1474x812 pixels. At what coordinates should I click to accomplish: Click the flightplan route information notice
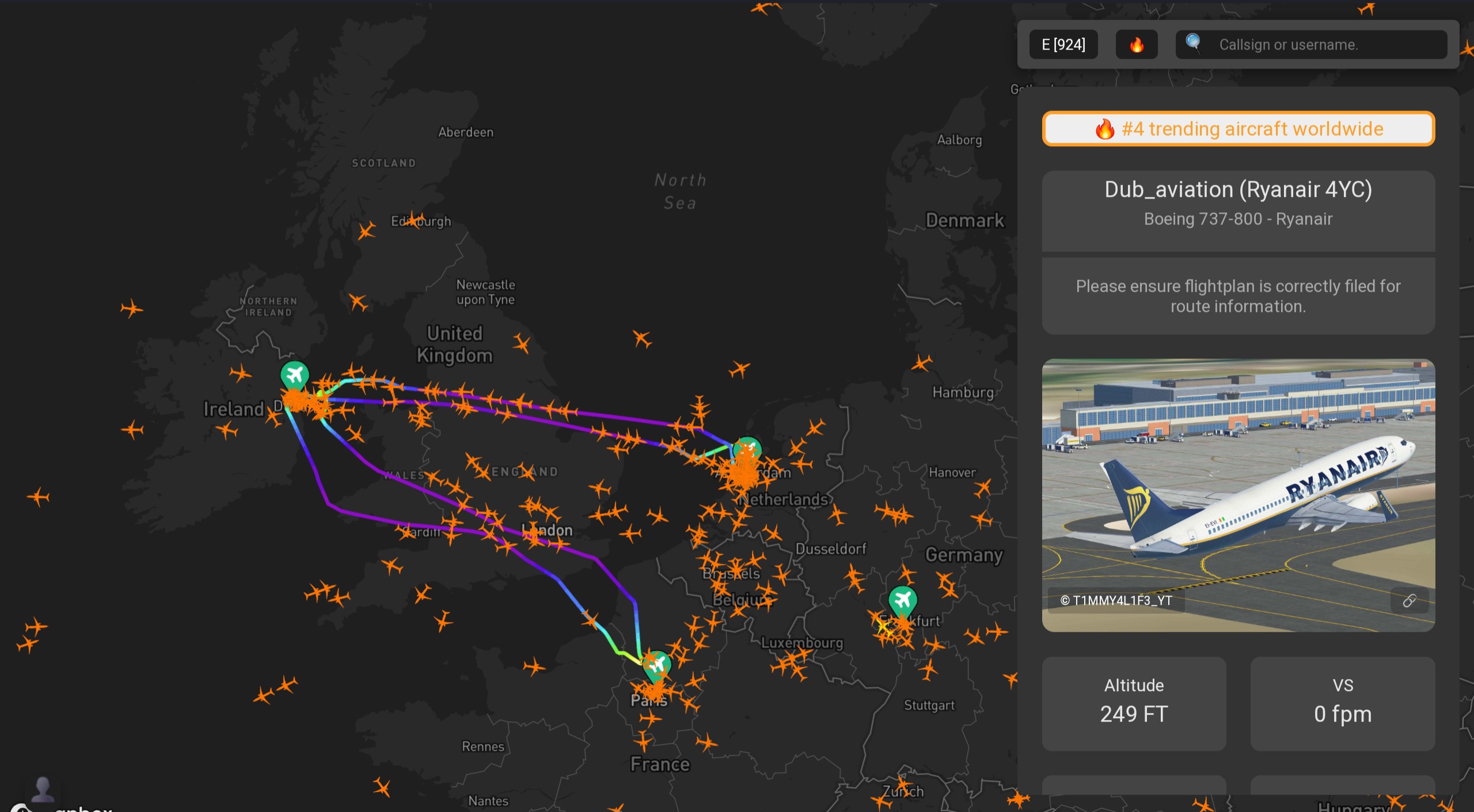1238,296
